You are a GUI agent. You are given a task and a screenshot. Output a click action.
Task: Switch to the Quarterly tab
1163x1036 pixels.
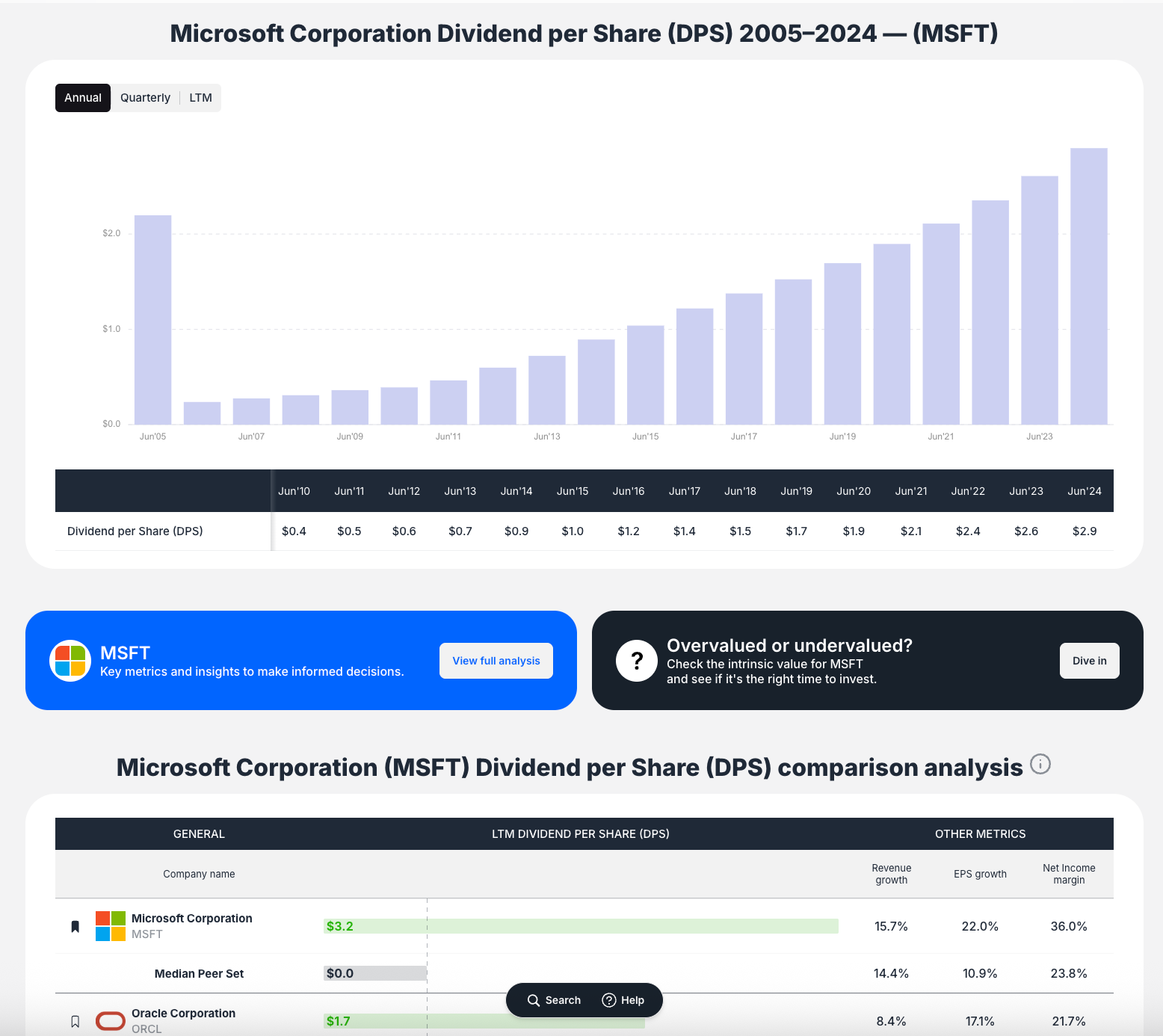click(145, 98)
